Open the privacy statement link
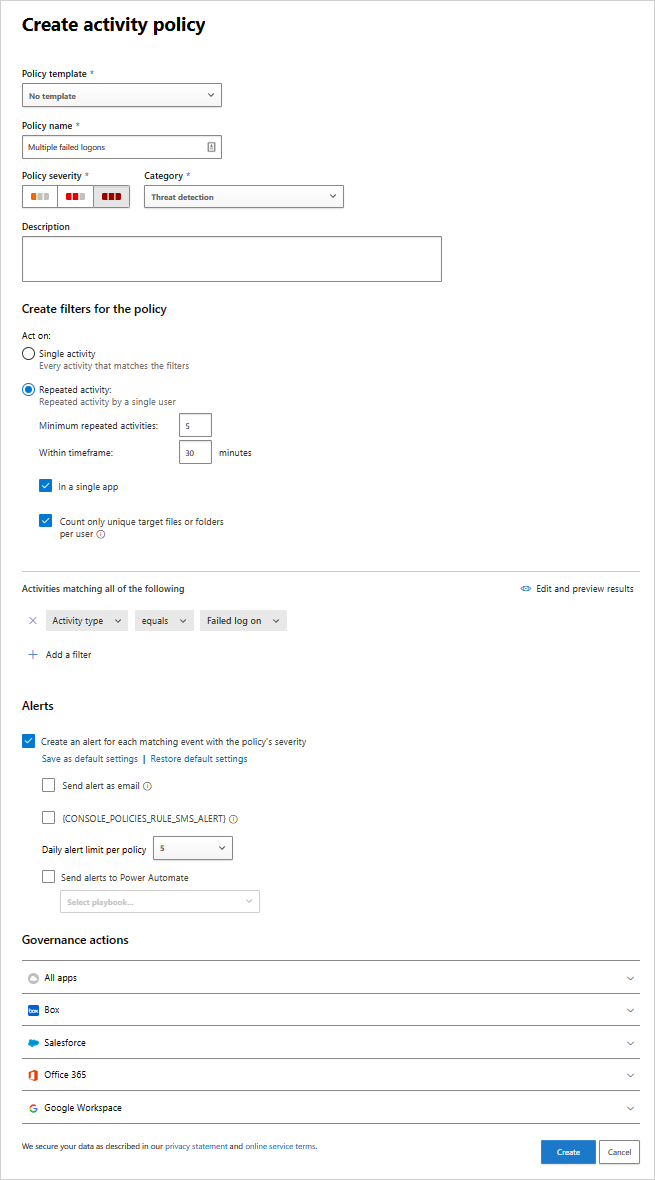 coord(196,1146)
